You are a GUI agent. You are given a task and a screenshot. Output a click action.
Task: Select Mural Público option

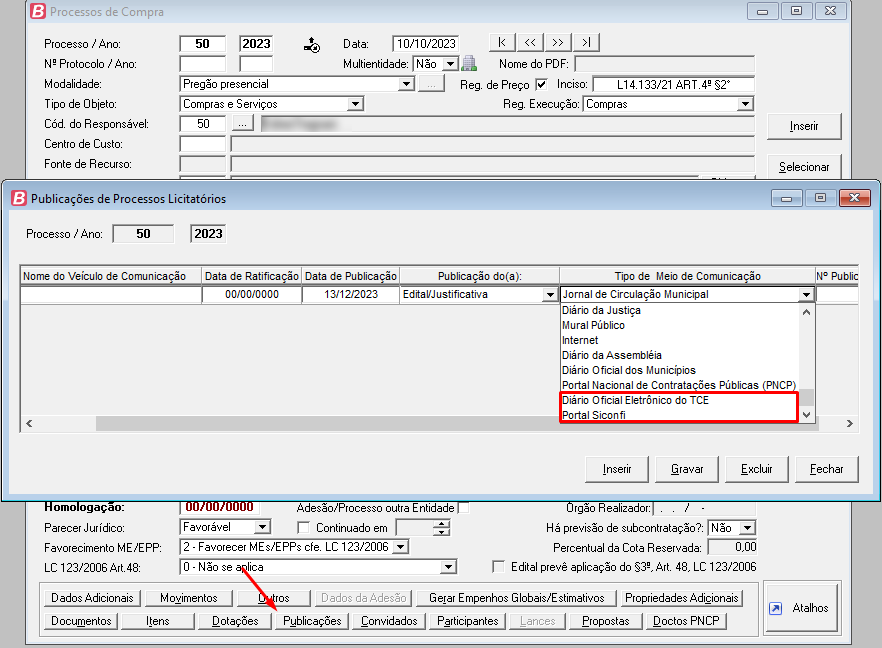tap(593, 325)
